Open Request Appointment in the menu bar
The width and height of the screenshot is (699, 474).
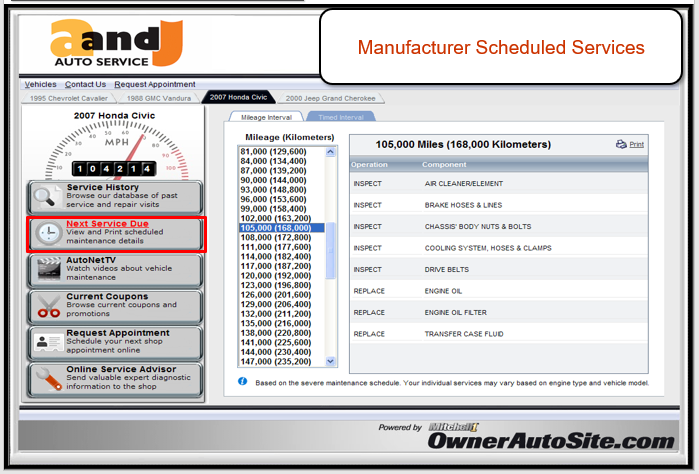155,84
